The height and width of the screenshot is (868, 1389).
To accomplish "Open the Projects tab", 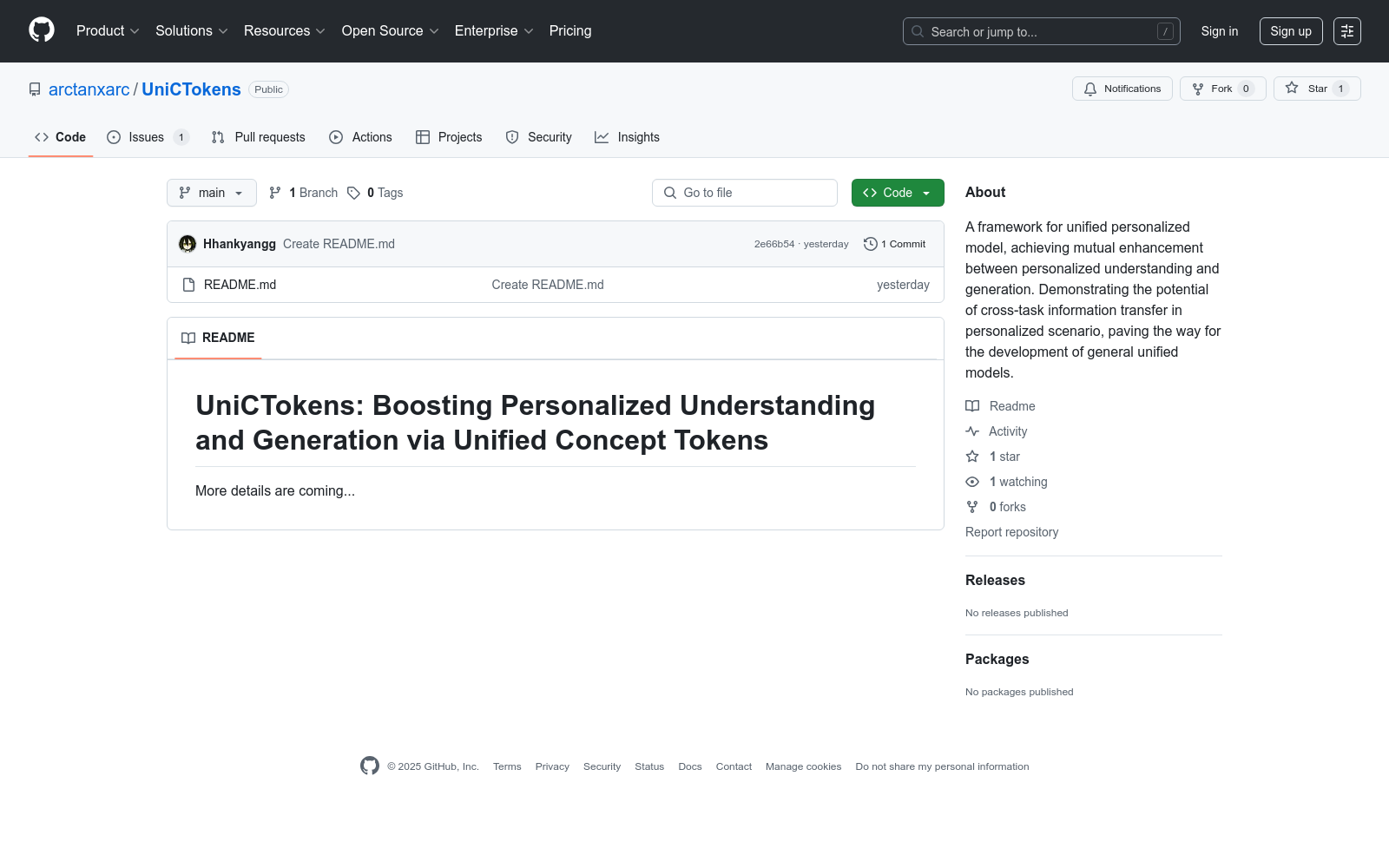I will click(x=449, y=137).
